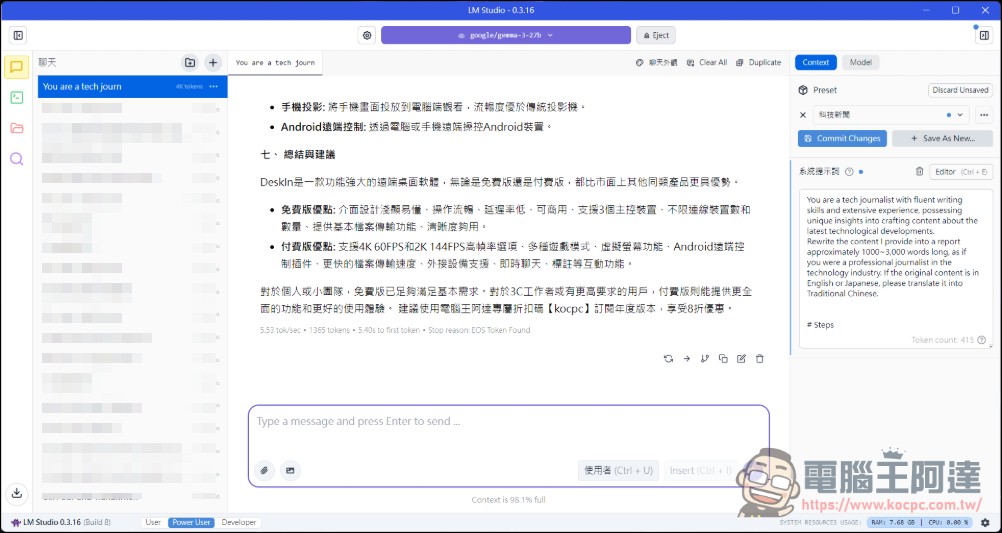Delete the assistant message

click(x=760, y=359)
